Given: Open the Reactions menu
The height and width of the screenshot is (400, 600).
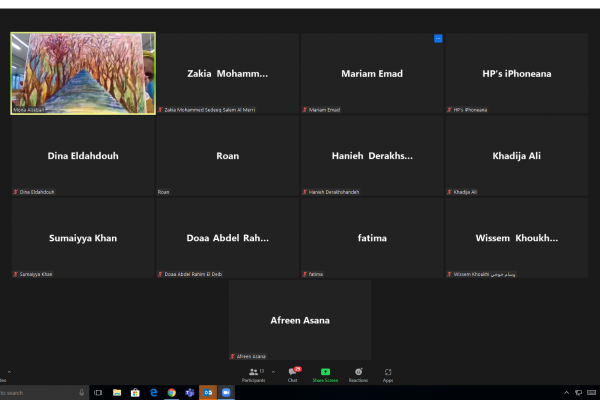Looking at the screenshot, I should [358, 373].
